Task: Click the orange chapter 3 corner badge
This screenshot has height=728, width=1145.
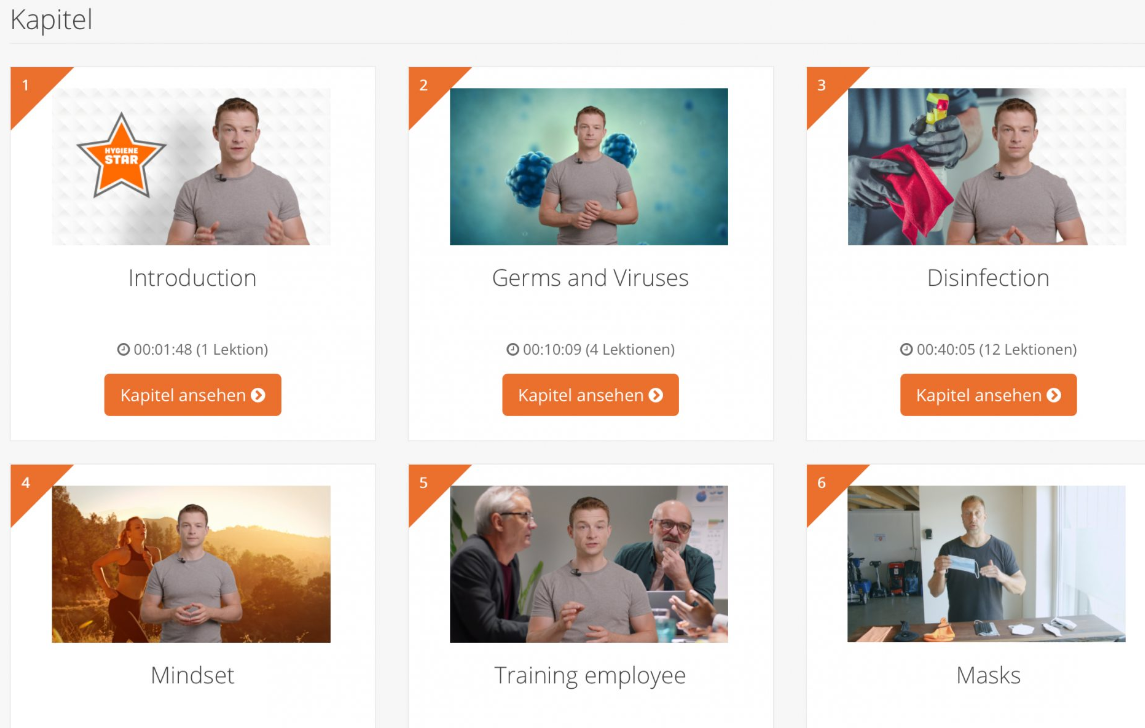Action: pyautogui.click(x=827, y=89)
